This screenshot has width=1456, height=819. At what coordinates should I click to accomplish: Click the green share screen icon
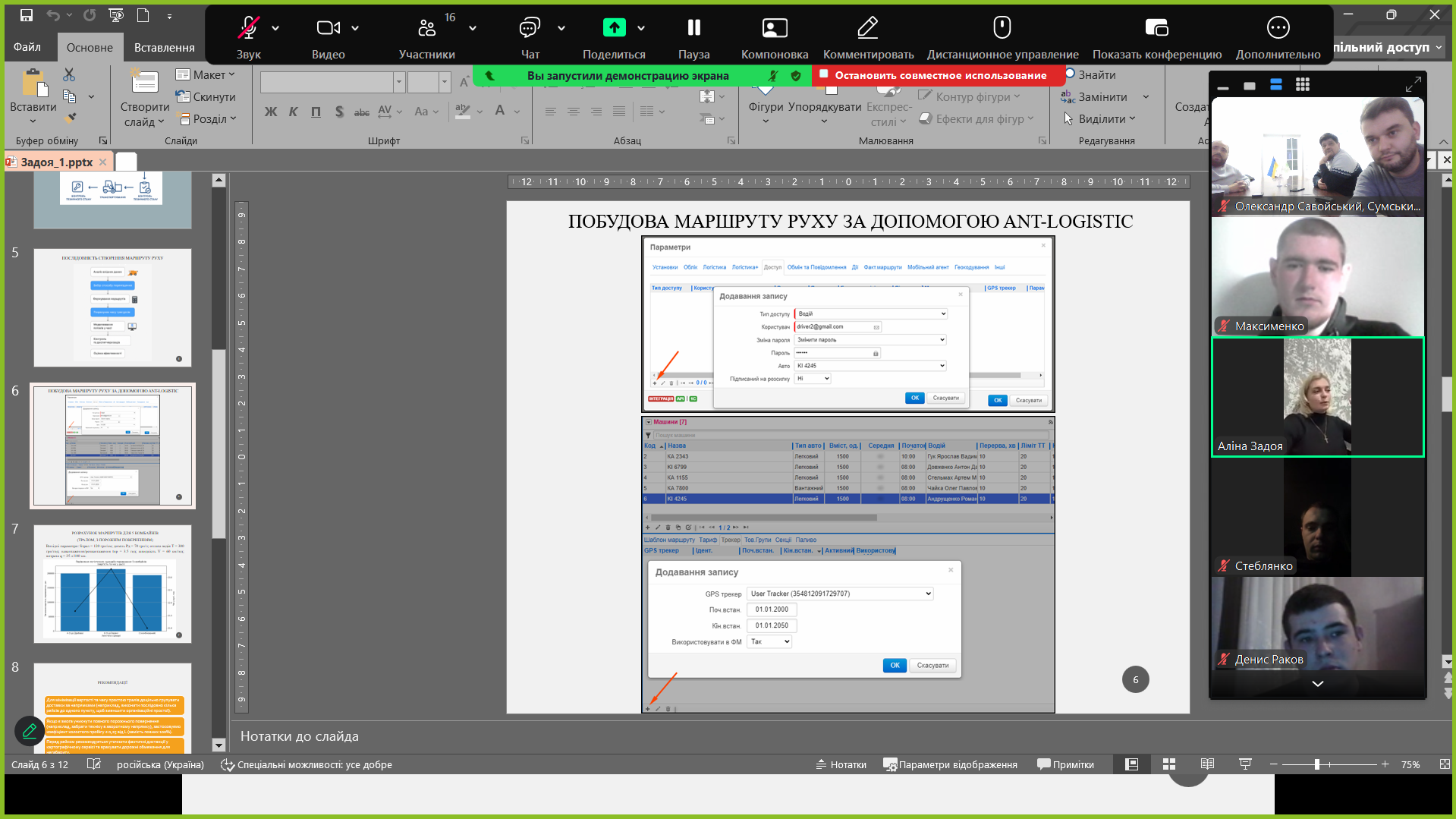[x=614, y=28]
